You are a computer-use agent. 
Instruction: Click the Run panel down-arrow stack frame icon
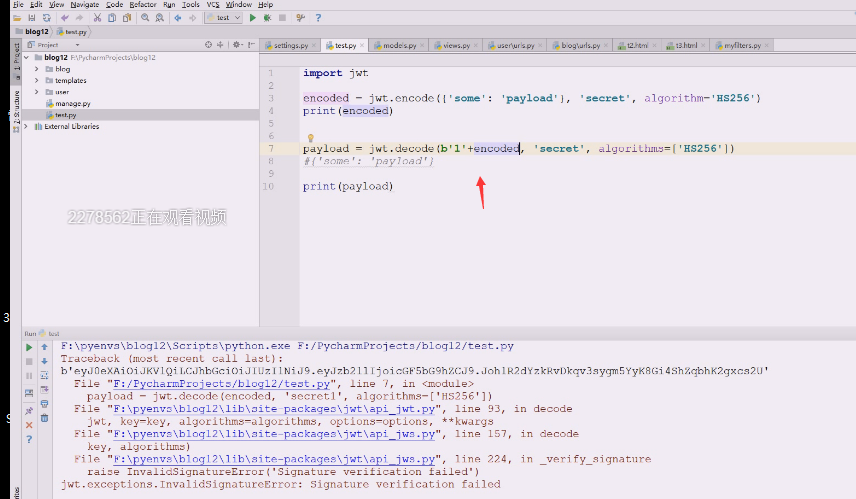pyautogui.click(x=44, y=361)
